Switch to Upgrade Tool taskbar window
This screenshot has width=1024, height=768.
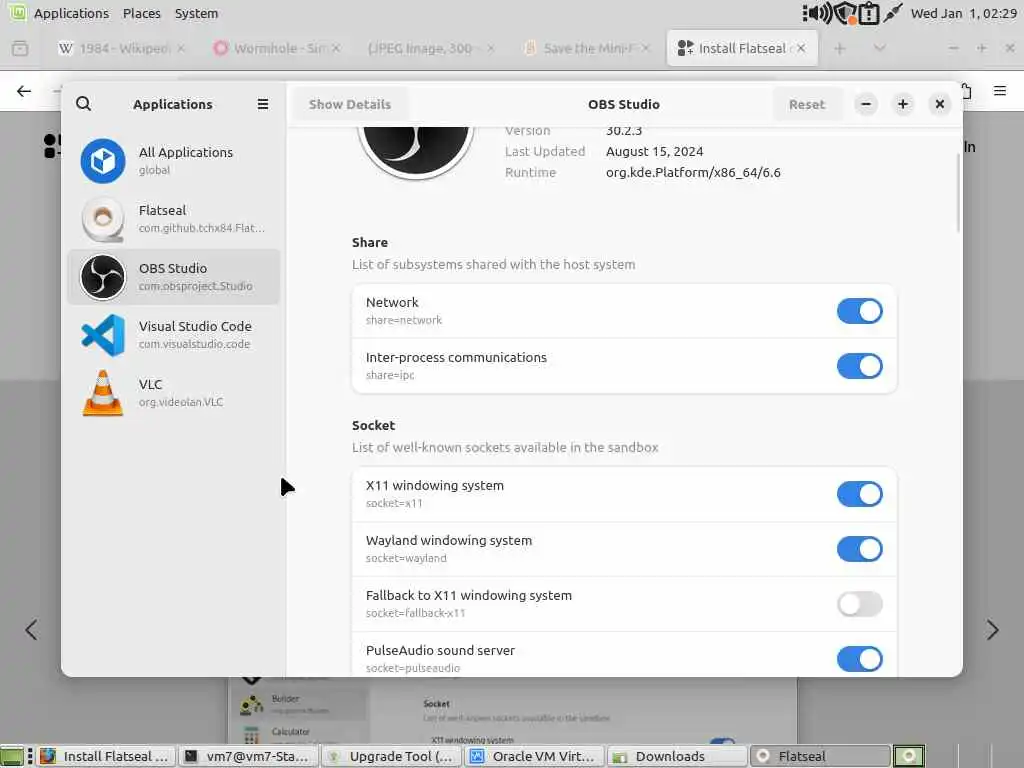click(392, 756)
